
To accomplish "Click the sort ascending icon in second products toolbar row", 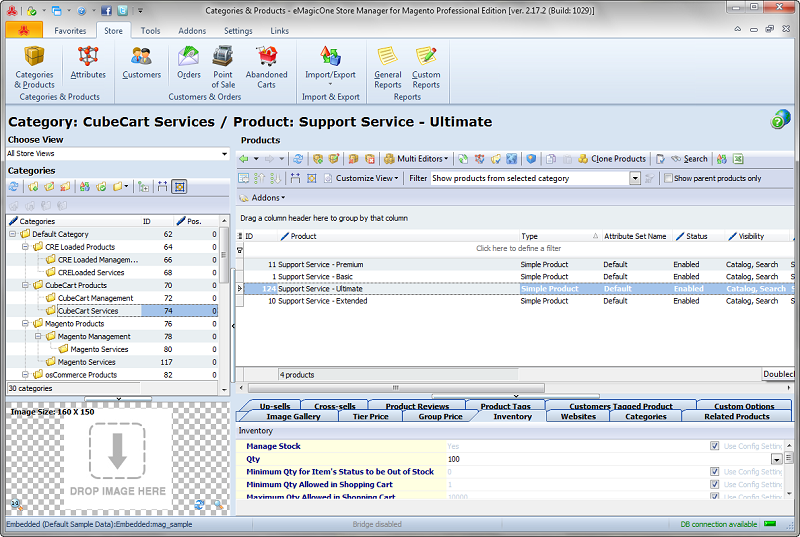I will (260, 178).
